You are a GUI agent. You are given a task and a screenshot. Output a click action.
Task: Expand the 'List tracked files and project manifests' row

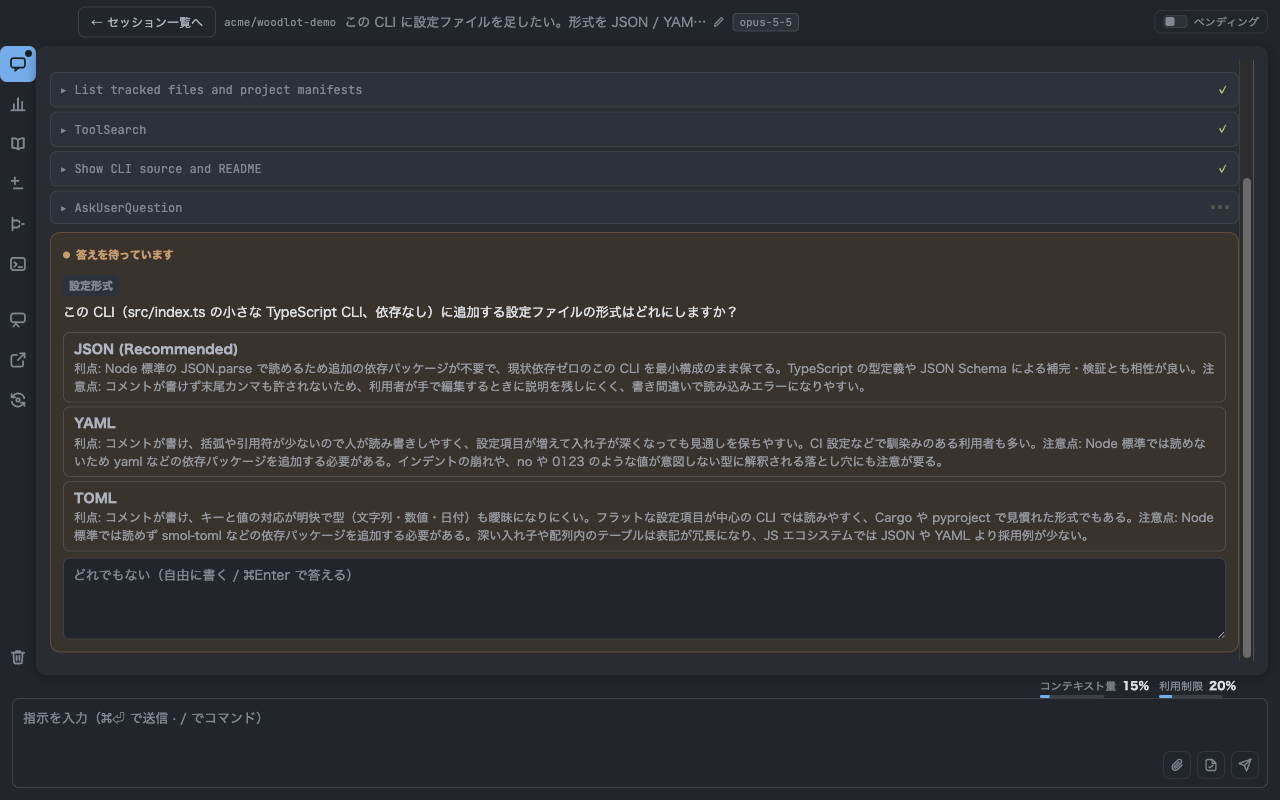644,90
